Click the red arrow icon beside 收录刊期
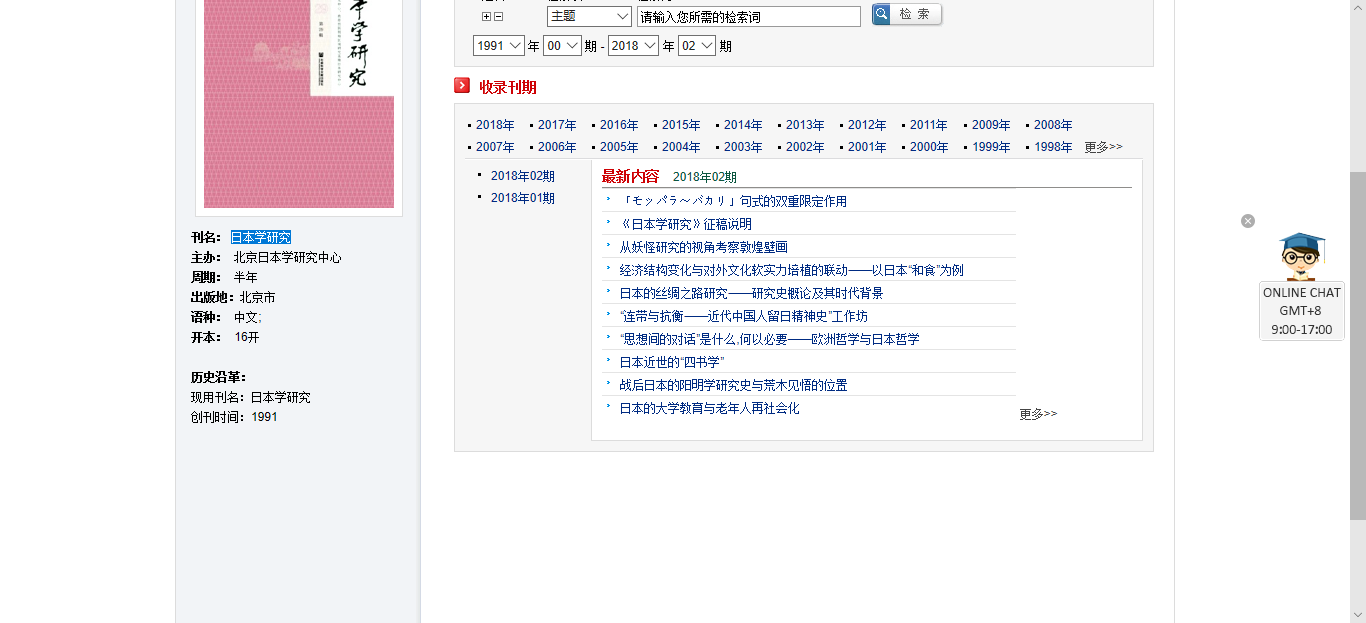1366x623 pixels. coord(462,86)
